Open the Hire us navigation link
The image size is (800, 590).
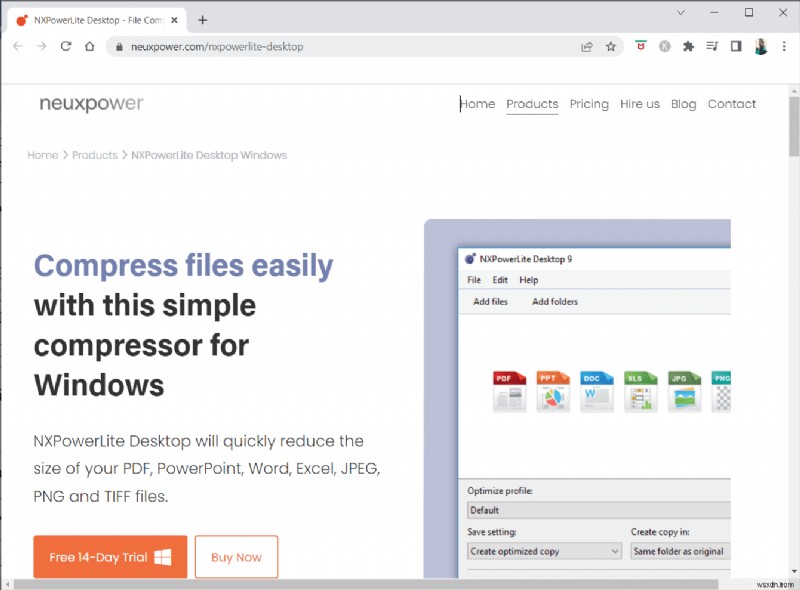640,104
